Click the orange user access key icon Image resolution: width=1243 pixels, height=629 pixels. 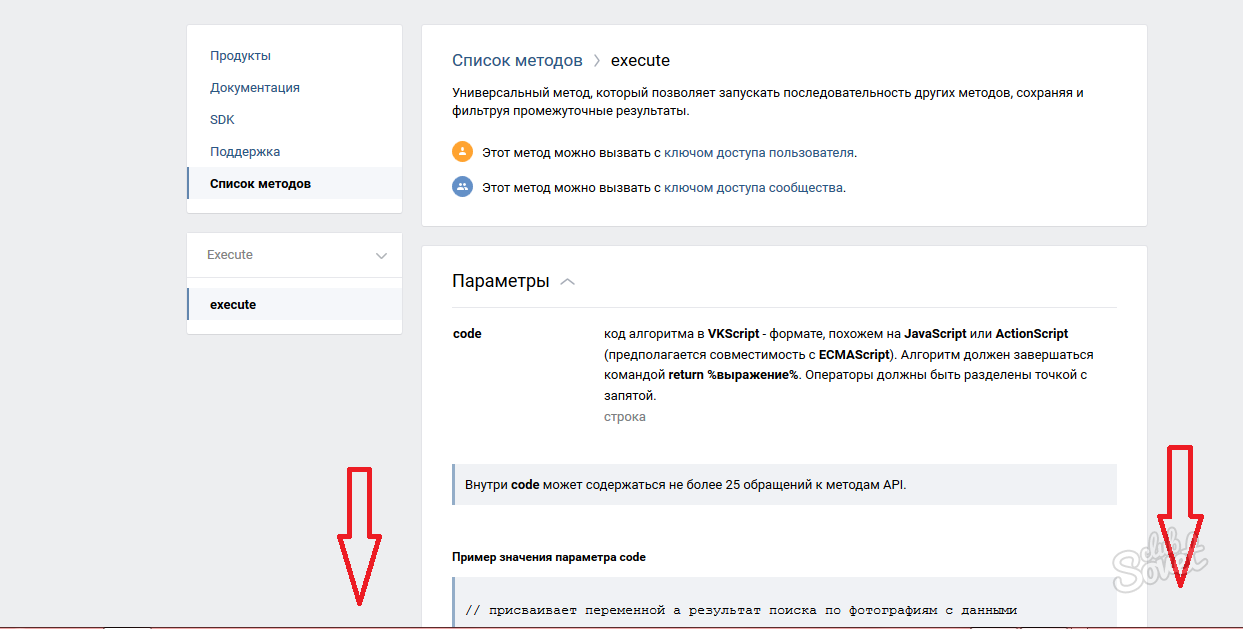pyautogui.click(x=462, y=152)
